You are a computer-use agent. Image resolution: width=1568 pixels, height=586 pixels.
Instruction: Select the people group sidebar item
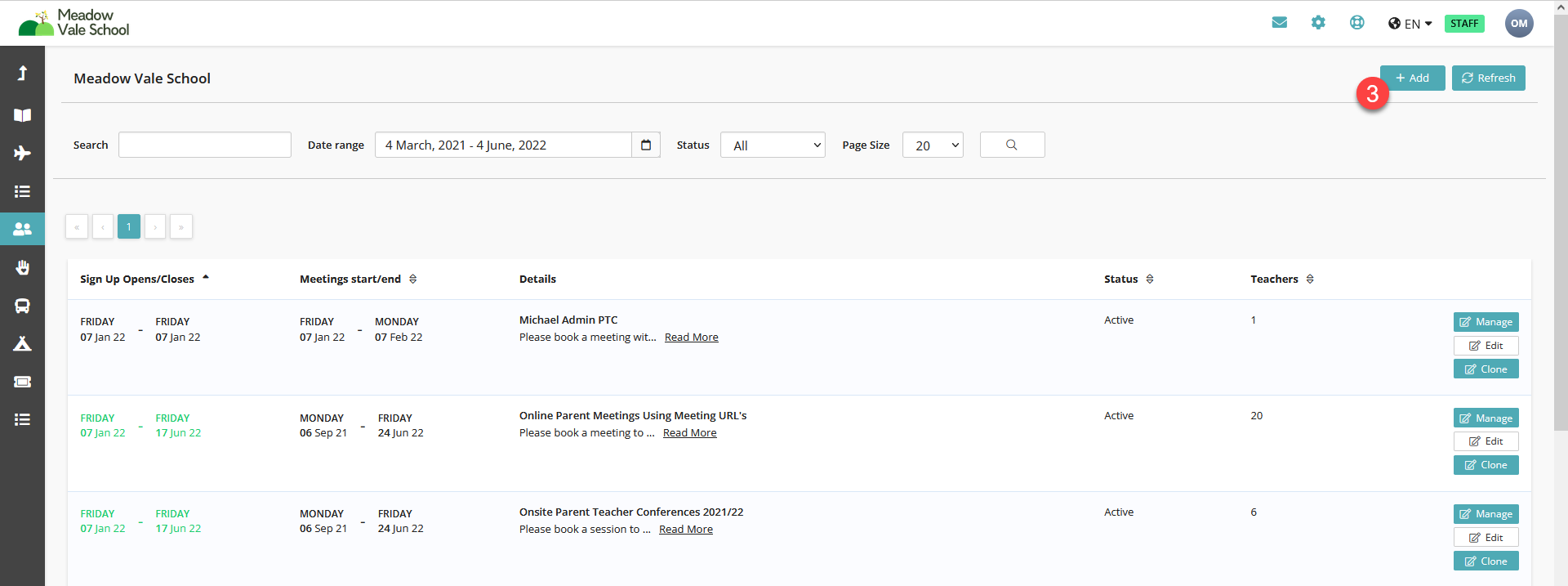pyautogui.click(x=22, y=230)
